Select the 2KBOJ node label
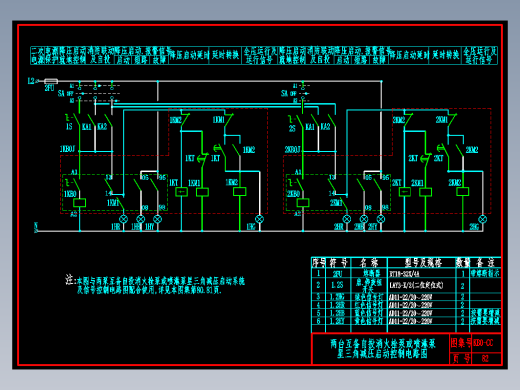 coord(293,150)
